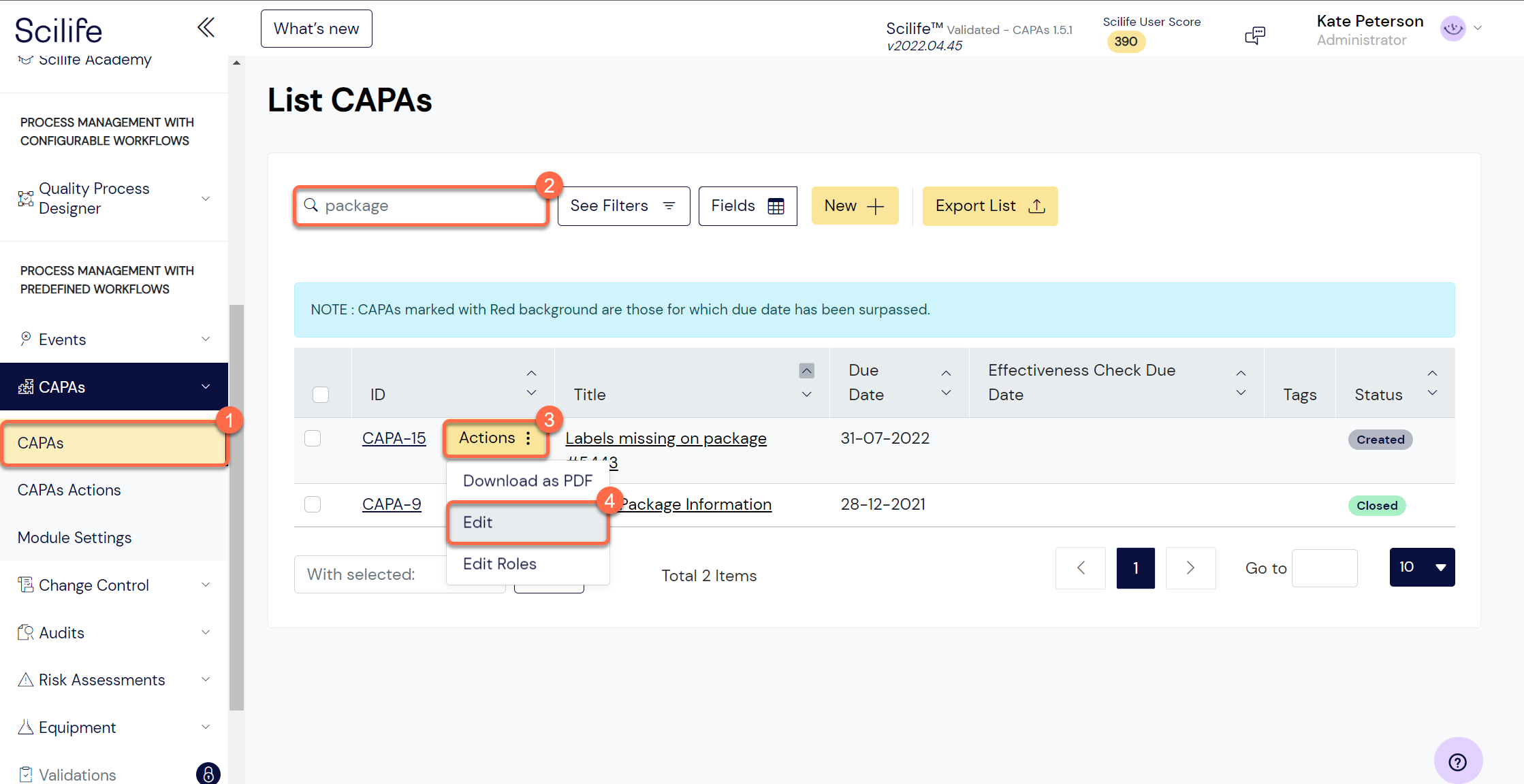Choose Download as PDF menu entry
Viewport: 1524px width, 784px height.
[x=527, y=480]
